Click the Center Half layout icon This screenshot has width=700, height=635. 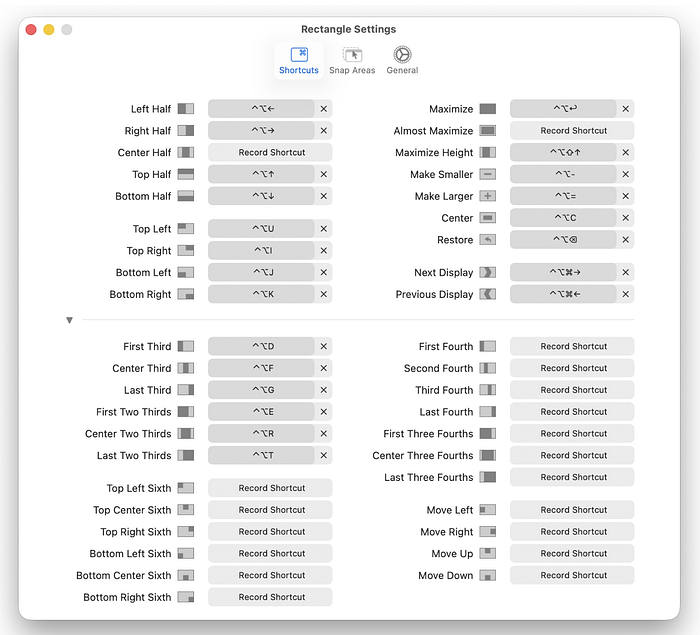(186, 152)
